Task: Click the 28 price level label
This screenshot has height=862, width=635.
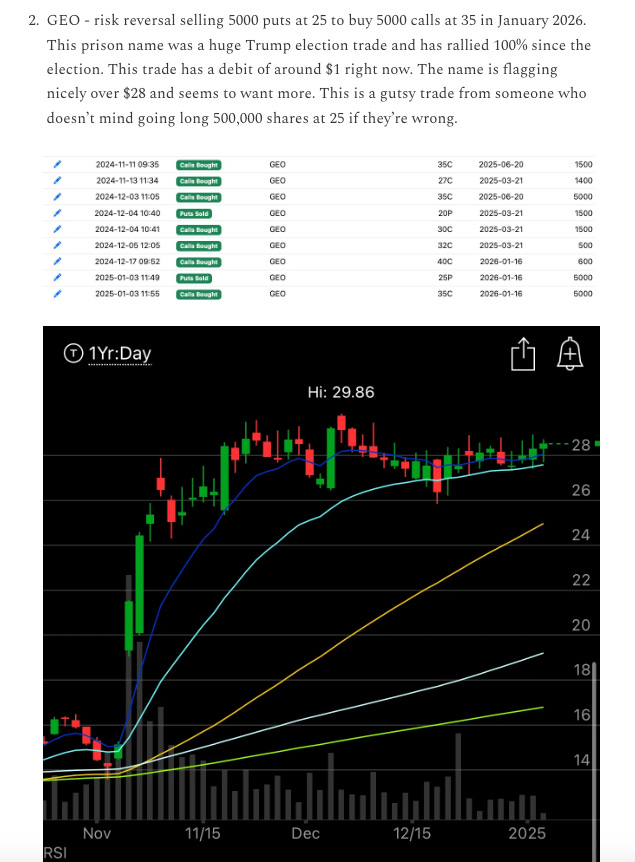Action: point(581,445)
